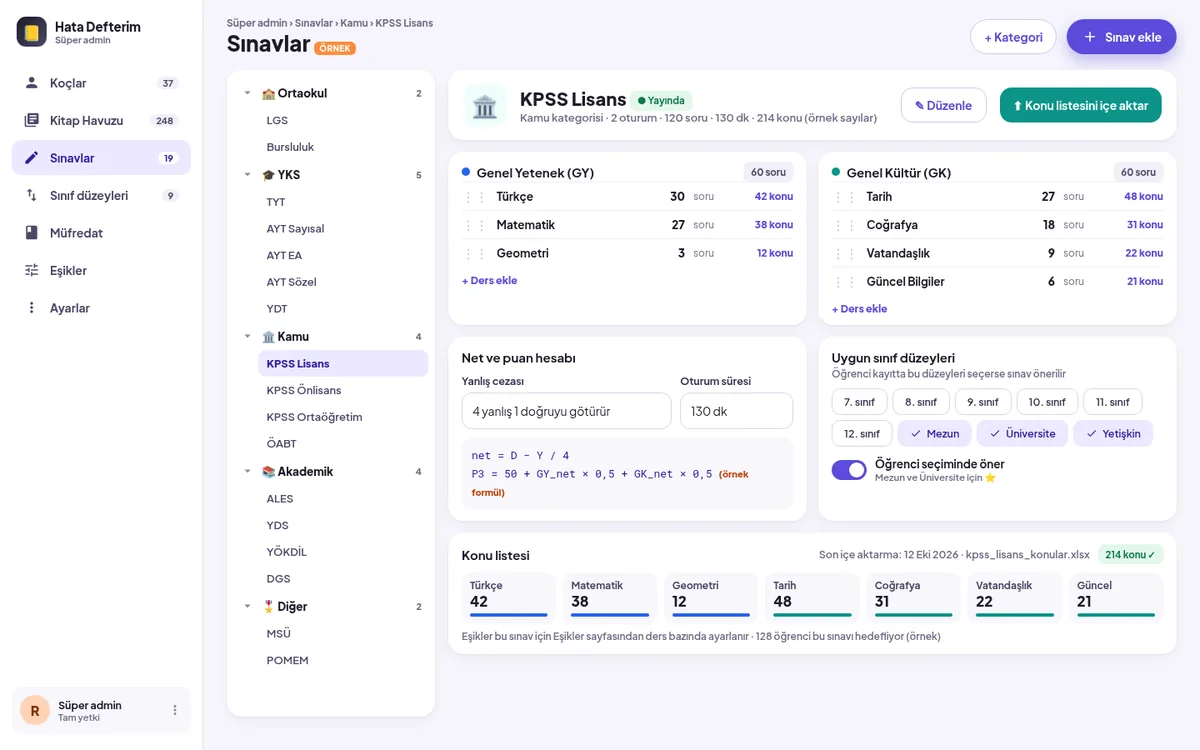Grab the Güncel Bilgiler row drag handle
The height and width of the screenshot is (750, 1200).
pos(844,282)
